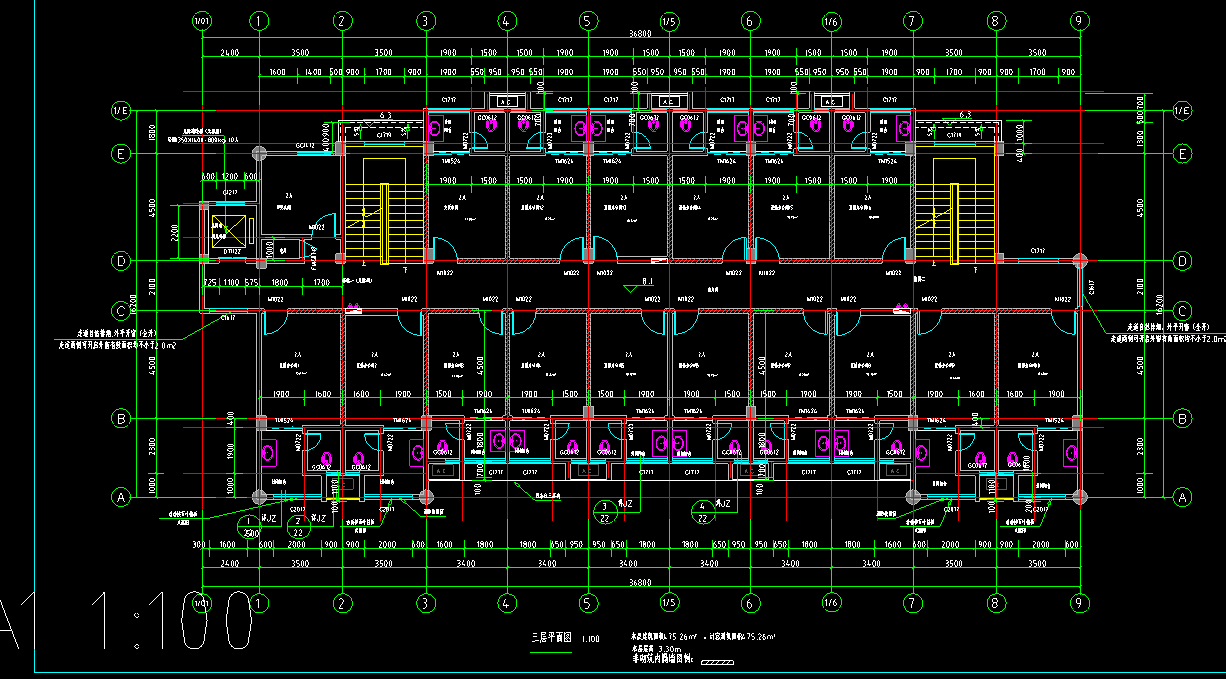Pick the left axis bubble B
The width and height of the screenshot is (1226, 679).
[x=121, y=419]
